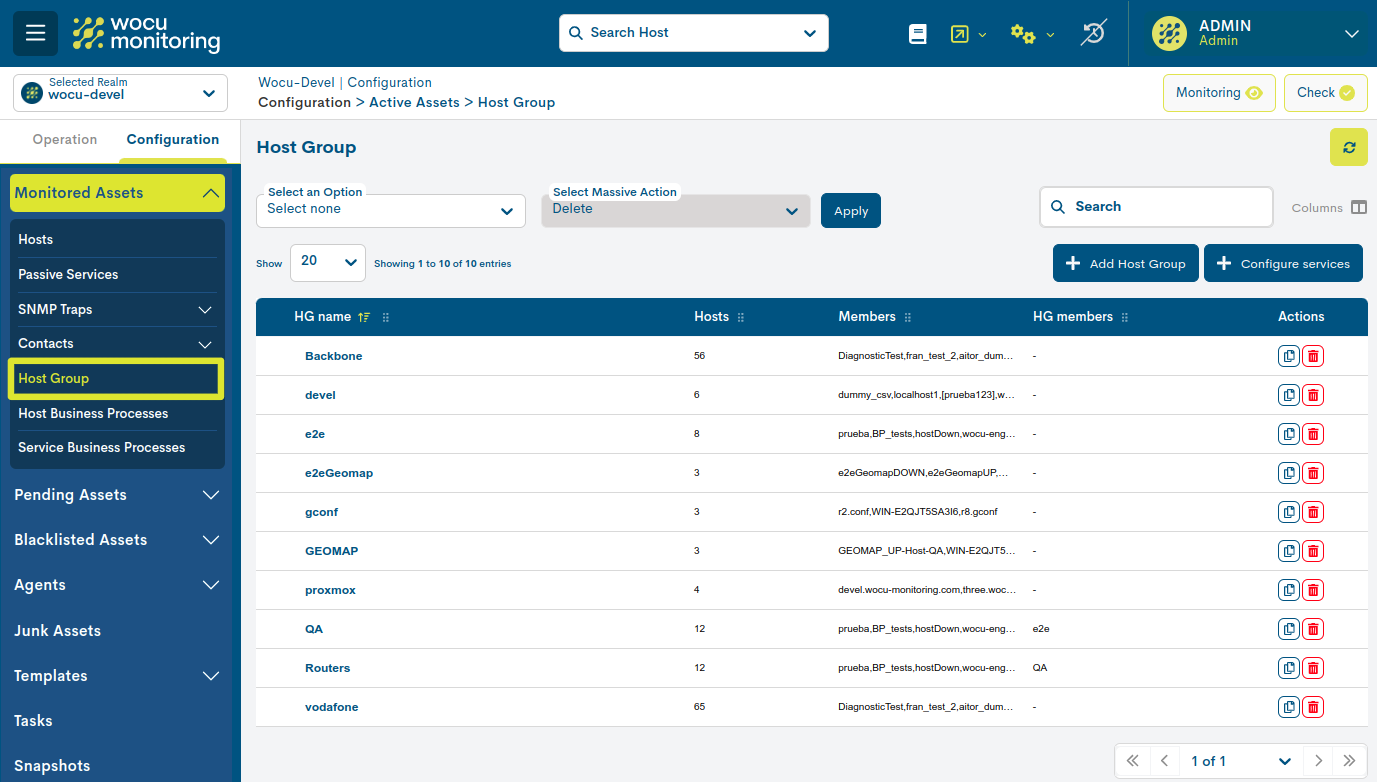Click Configure services button
1377x782 pixels.
1283,263
